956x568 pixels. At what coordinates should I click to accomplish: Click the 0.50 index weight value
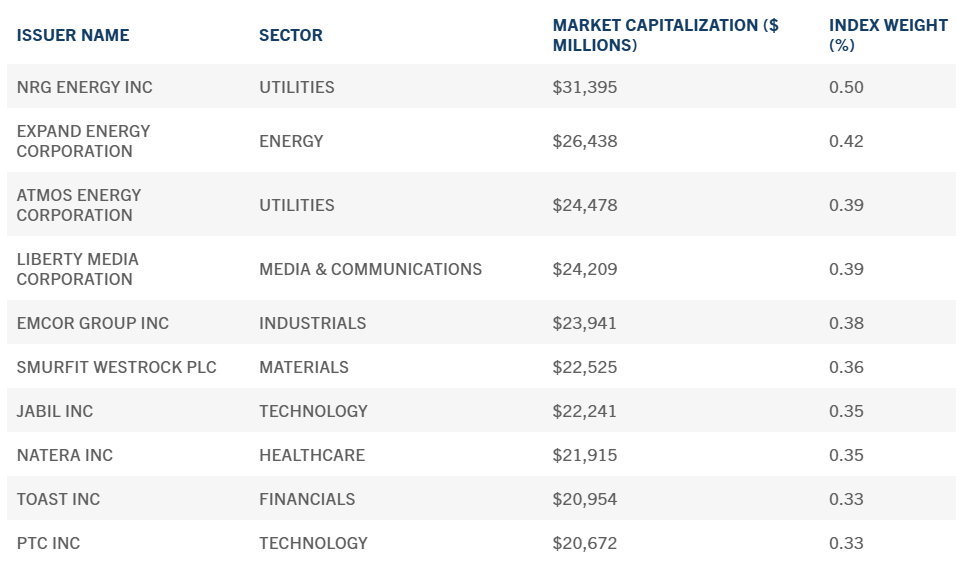click(846, 87)
